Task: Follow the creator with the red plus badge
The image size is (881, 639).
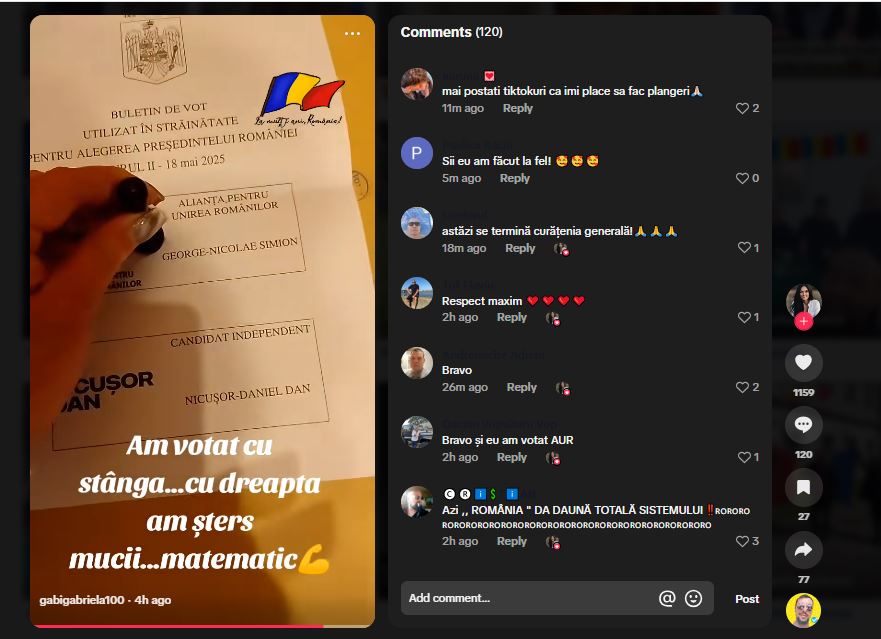Action: [x=803, y=321]
